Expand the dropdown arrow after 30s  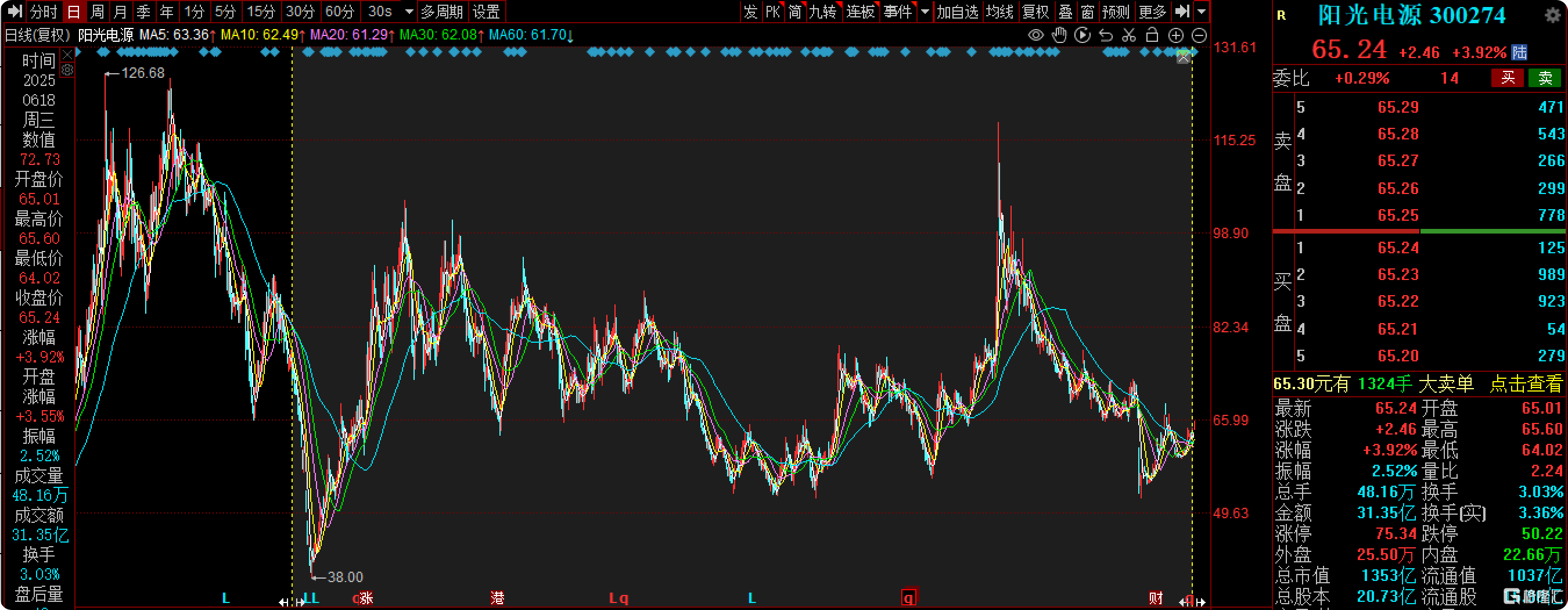(x=409, y=12)
